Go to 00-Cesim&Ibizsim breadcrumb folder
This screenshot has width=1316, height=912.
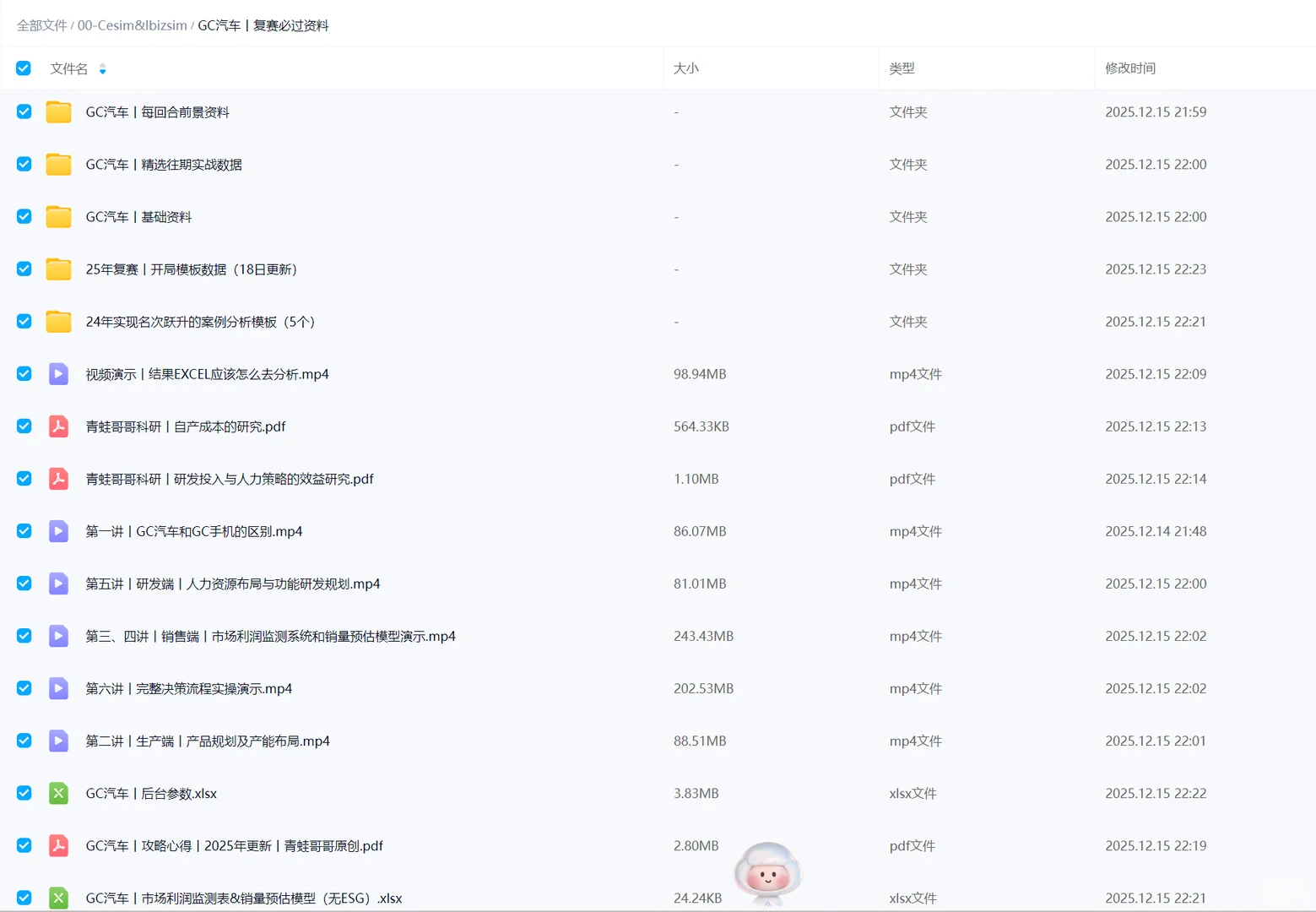(x=133, y=25)
